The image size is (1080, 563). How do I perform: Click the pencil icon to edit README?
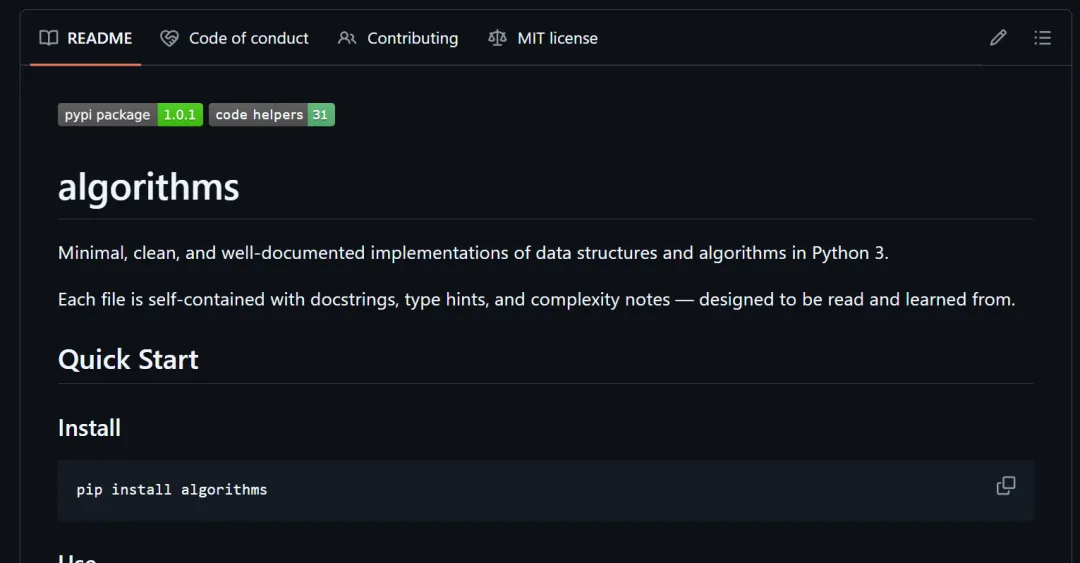pos(998,38)
